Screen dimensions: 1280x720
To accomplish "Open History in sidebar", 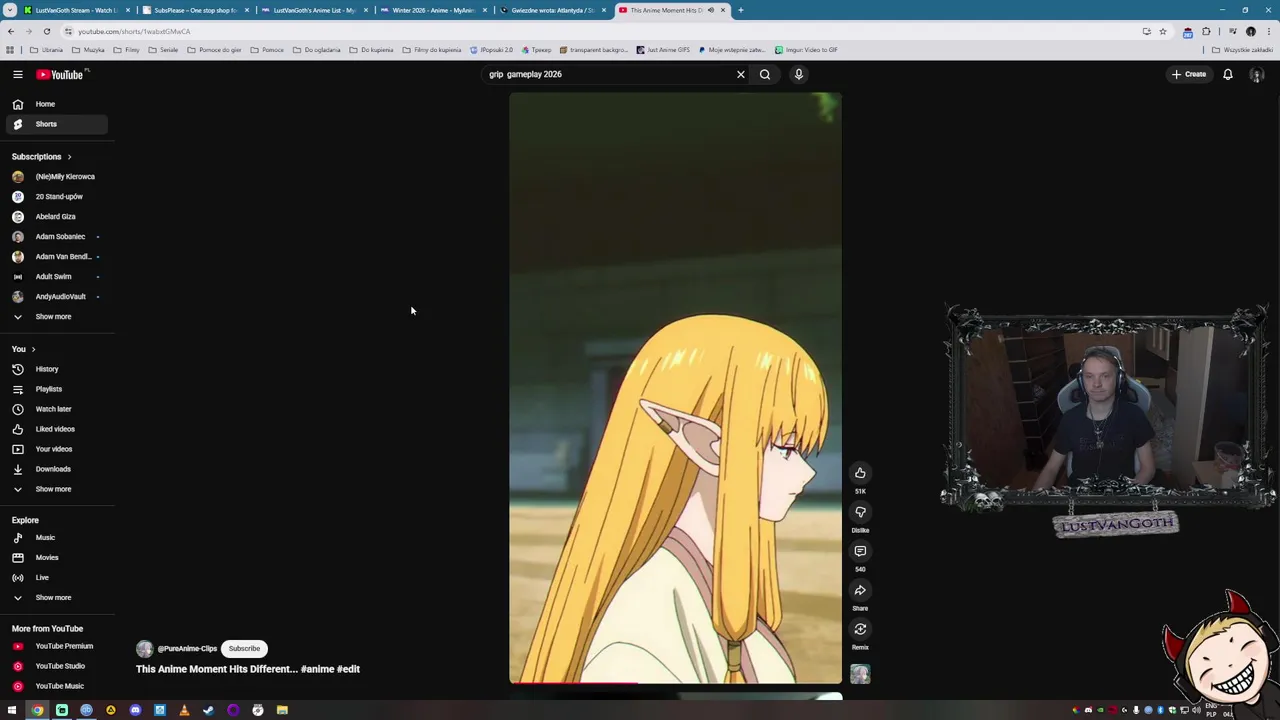I will [55, 369].
